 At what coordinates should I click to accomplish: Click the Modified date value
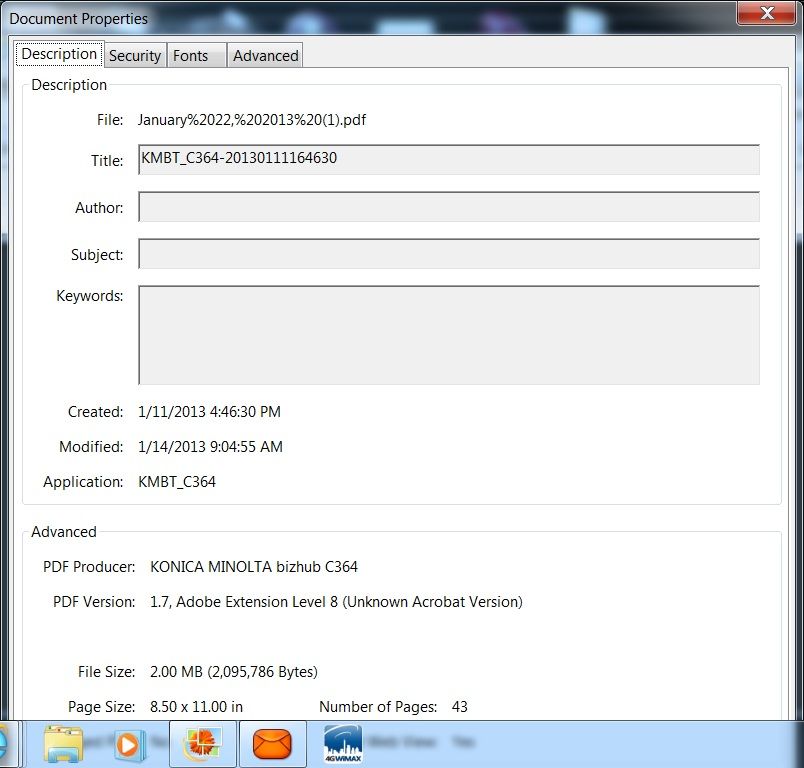point(210,447)
